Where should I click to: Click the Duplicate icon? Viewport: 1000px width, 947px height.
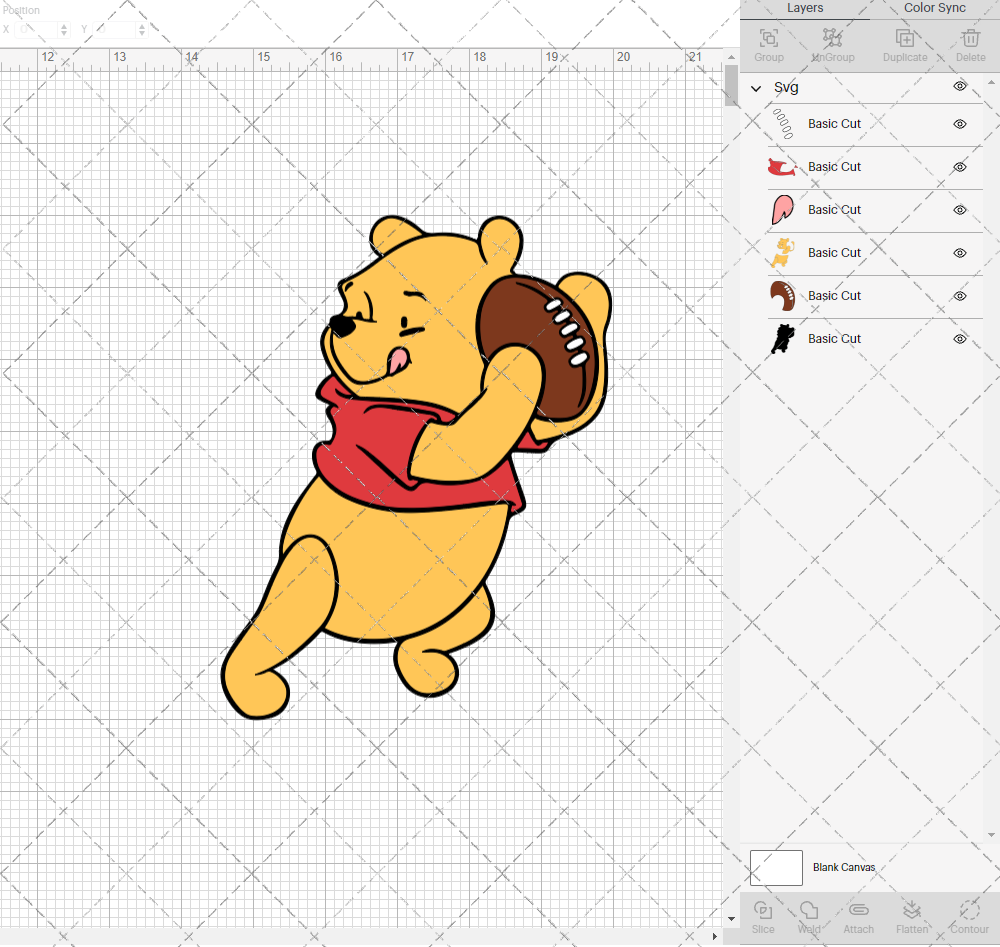pyautogui.click(x=904, y=38)
